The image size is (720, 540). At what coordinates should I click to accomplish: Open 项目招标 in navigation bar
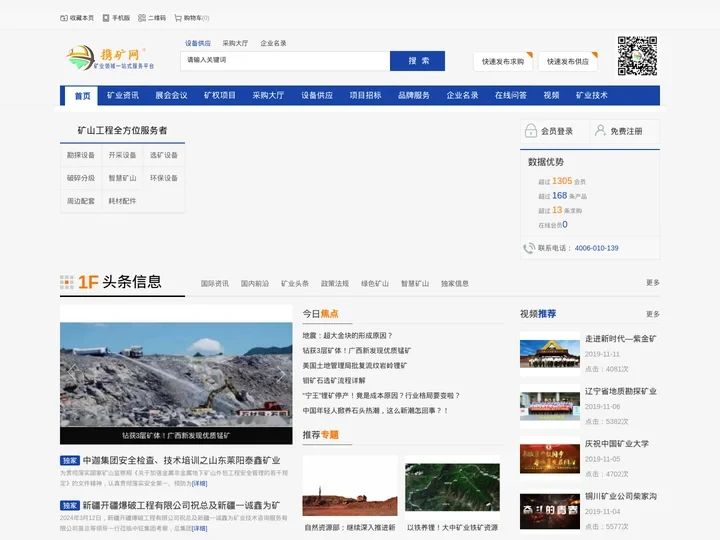[366, 96]
